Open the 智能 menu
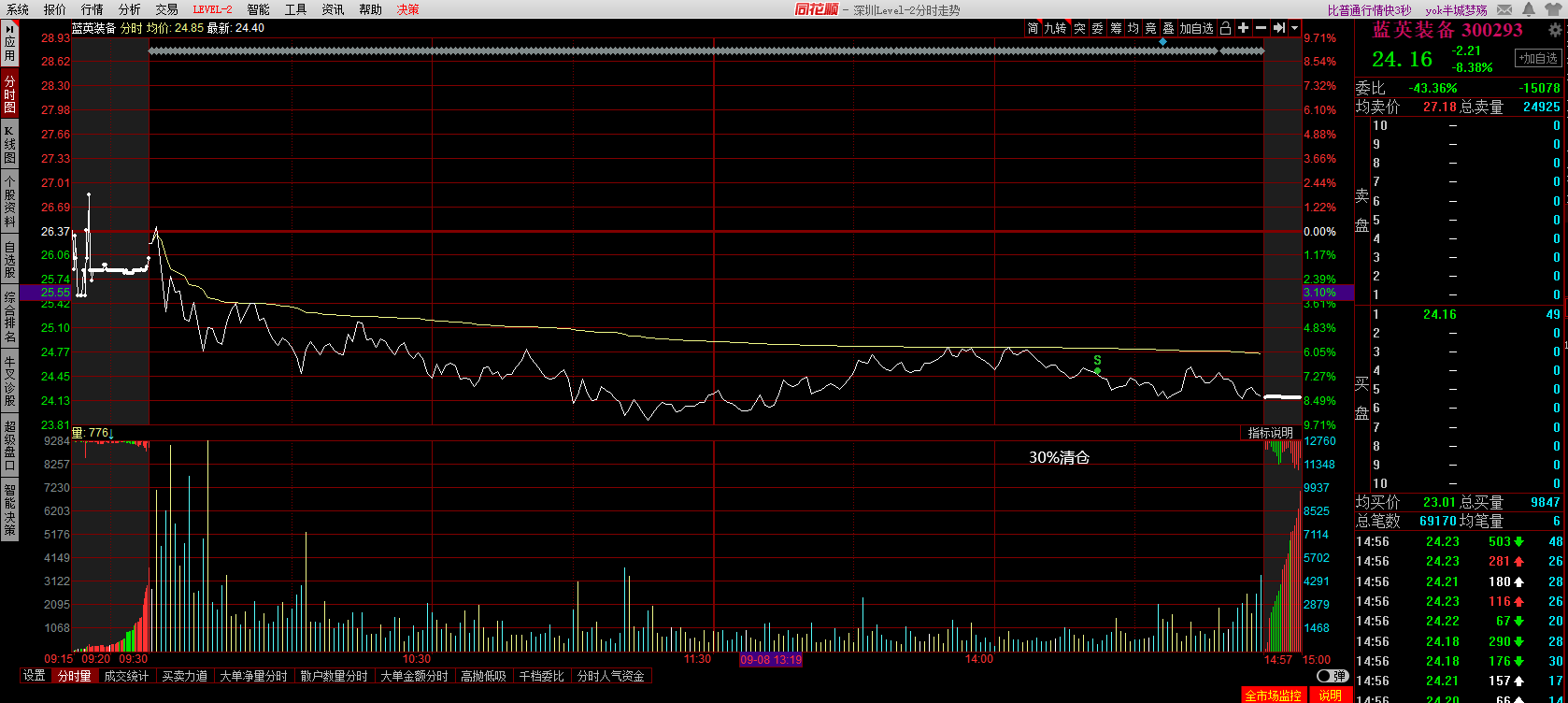1568x703 pixels. click(x=259, y=9)
